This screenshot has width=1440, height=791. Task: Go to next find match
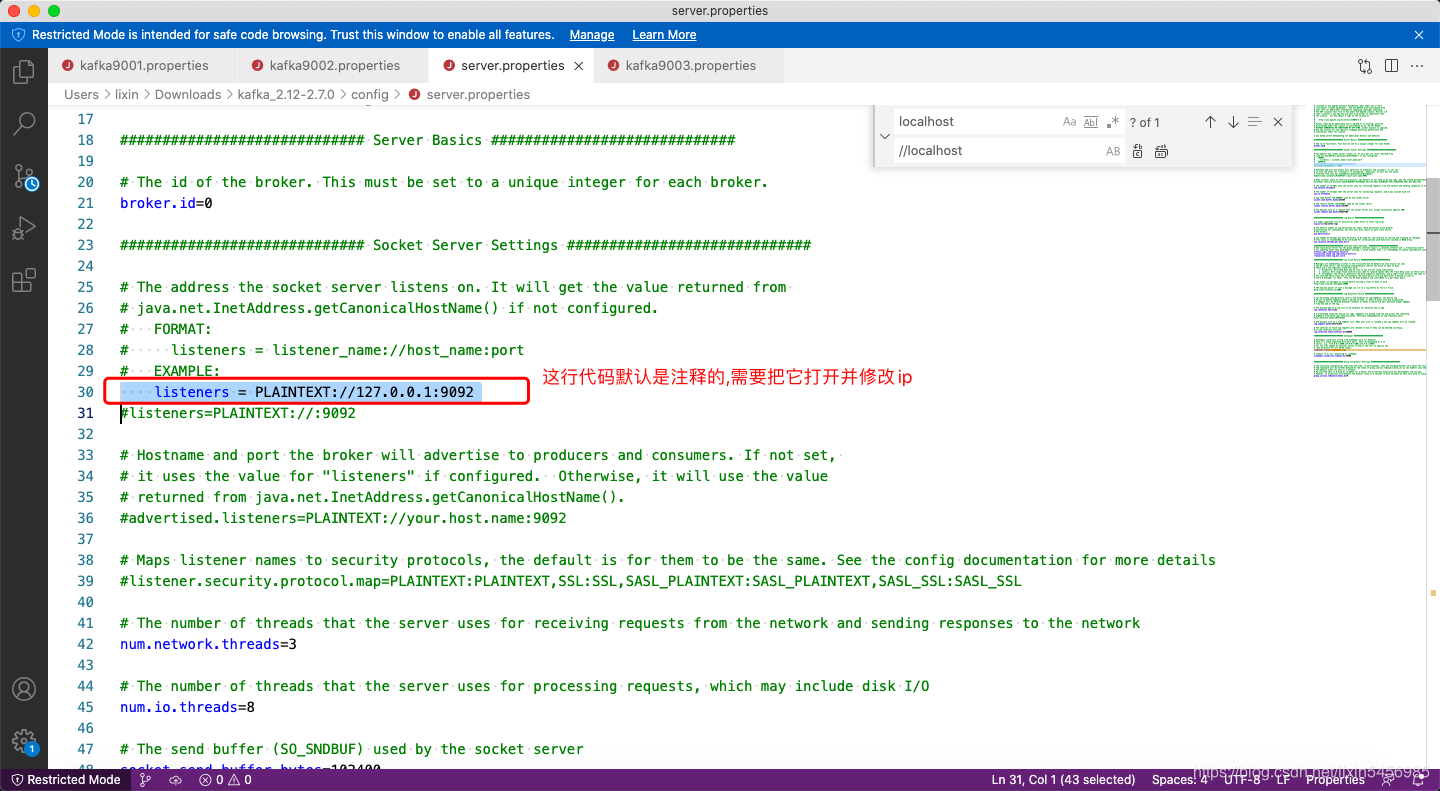coord(1233,122)
